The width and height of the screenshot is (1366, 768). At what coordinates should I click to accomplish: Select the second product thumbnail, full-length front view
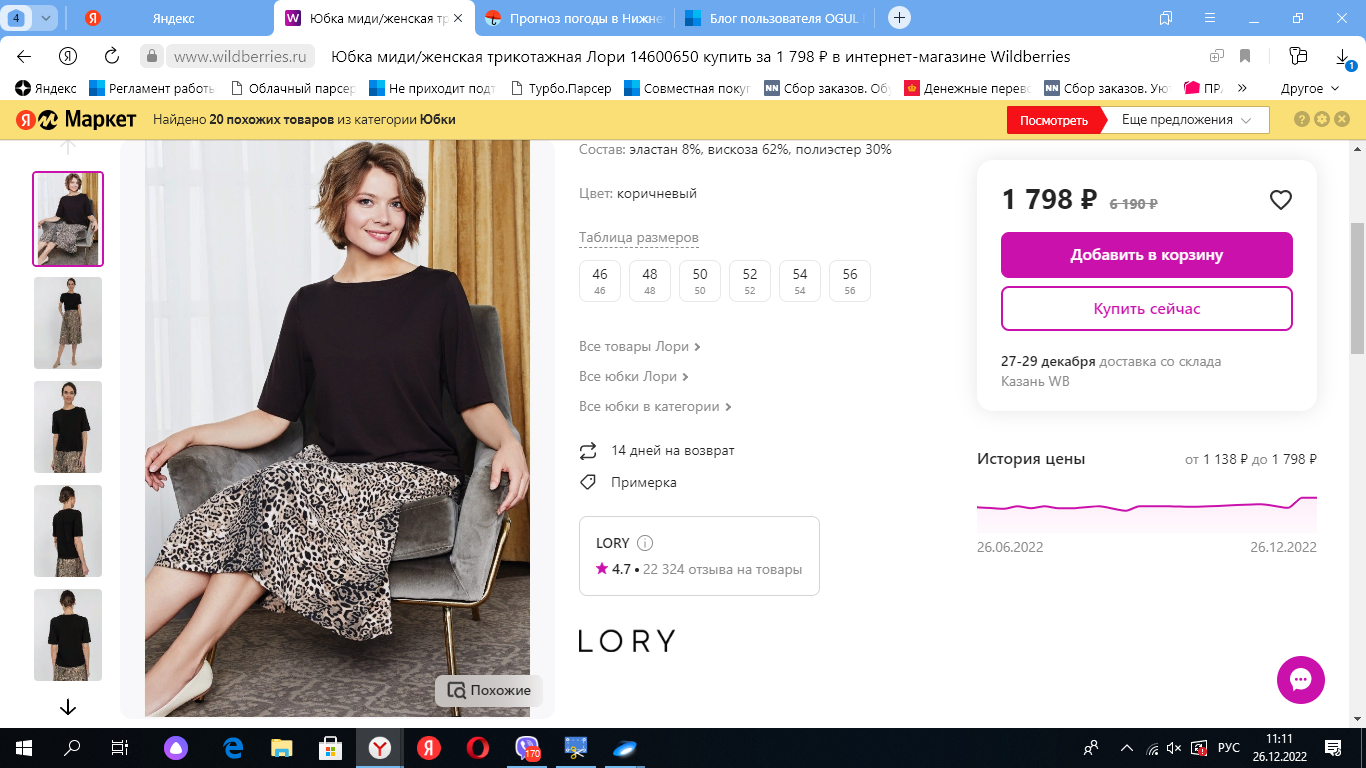tap(68, 323)
